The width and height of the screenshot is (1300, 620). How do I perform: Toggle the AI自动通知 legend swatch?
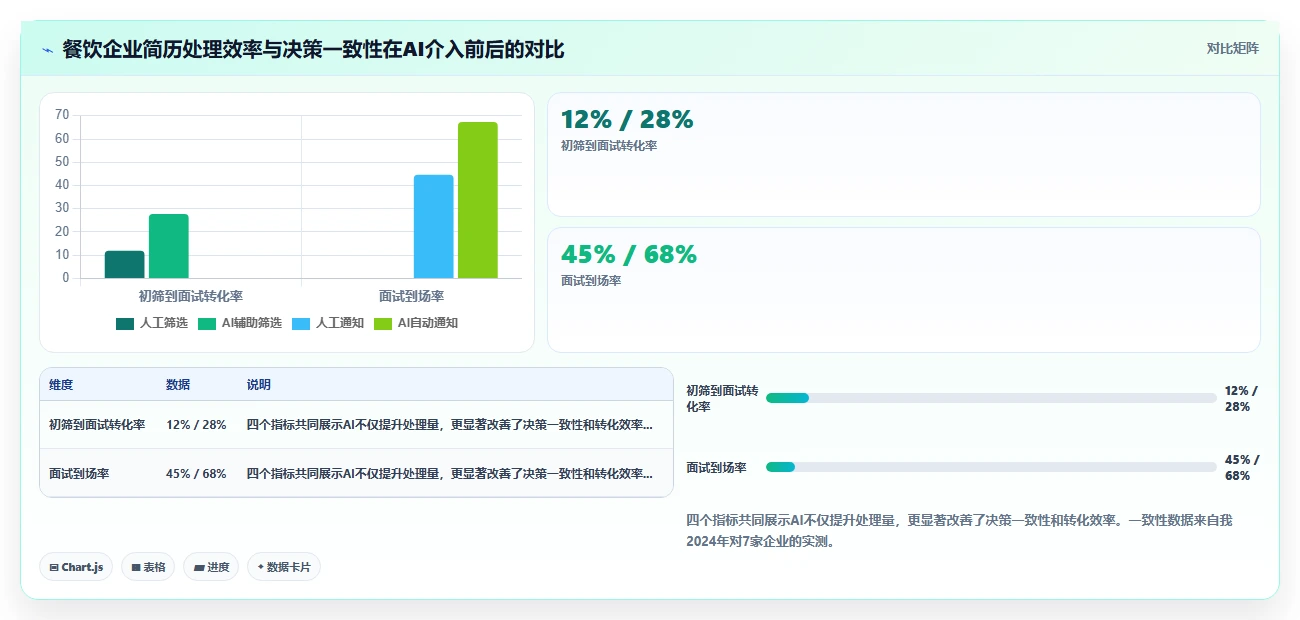(383, 323)
